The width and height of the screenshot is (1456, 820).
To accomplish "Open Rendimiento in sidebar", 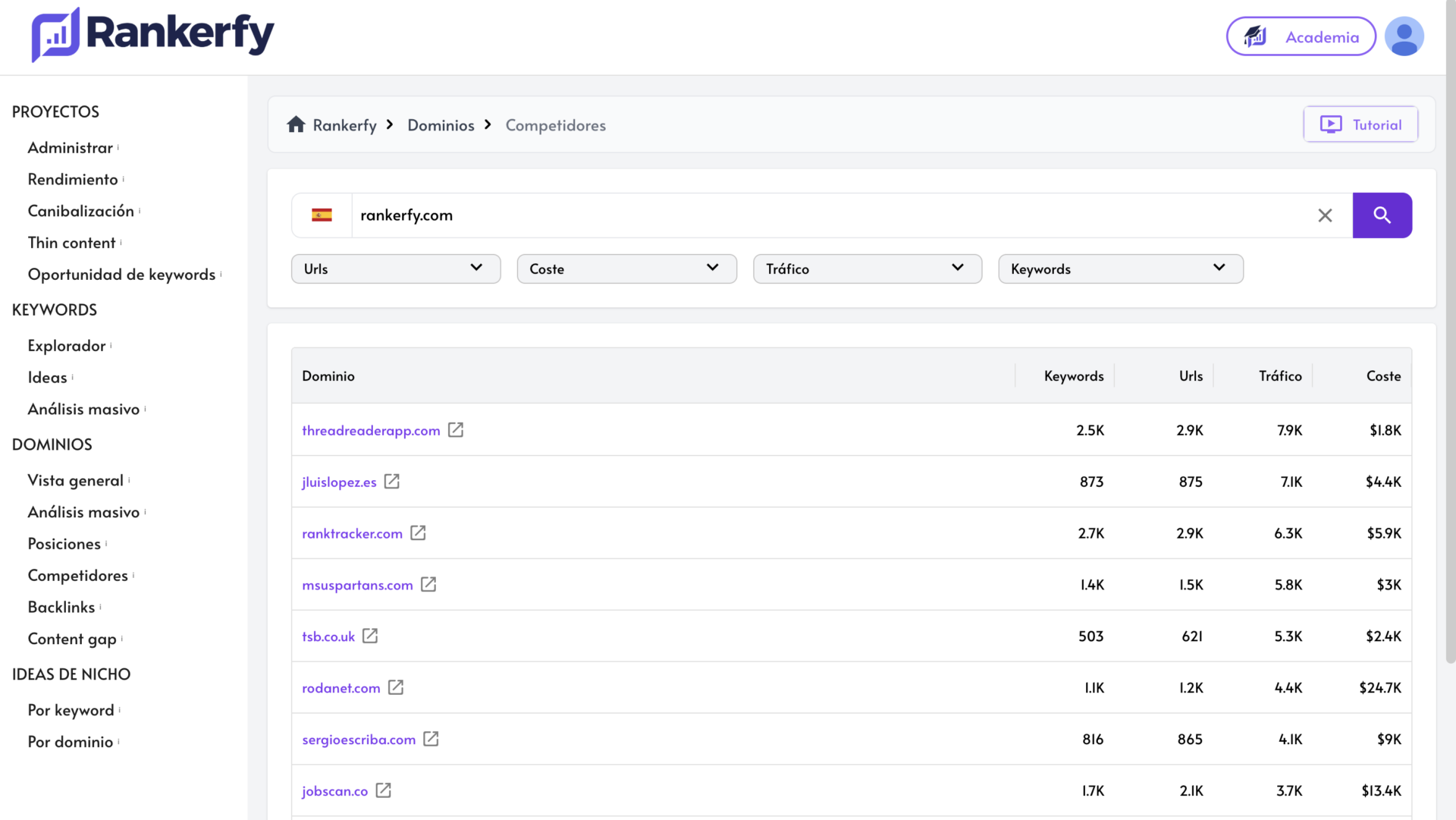I will click(73, 180).
